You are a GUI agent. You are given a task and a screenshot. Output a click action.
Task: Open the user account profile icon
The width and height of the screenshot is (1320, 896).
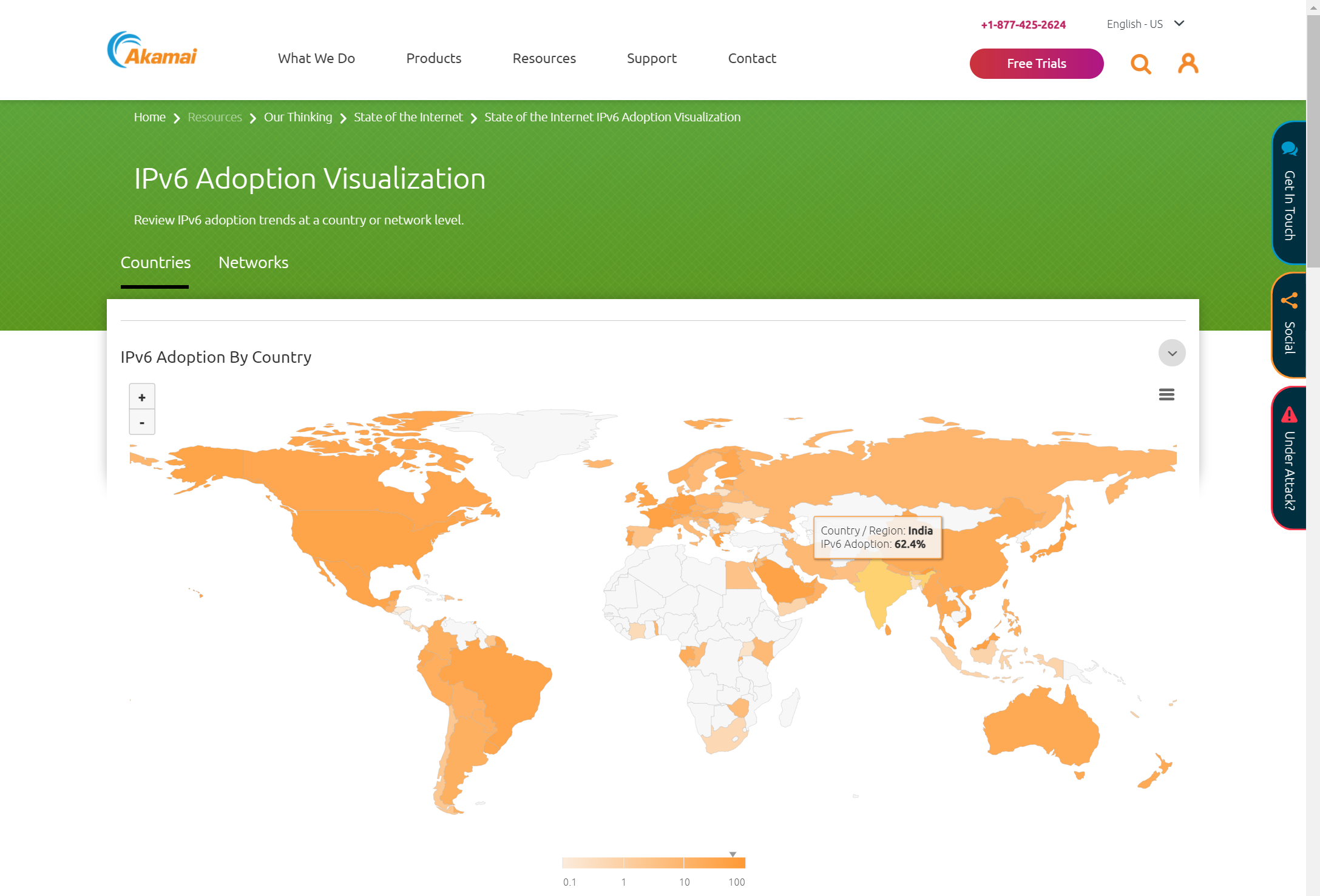pos(1188,63)
